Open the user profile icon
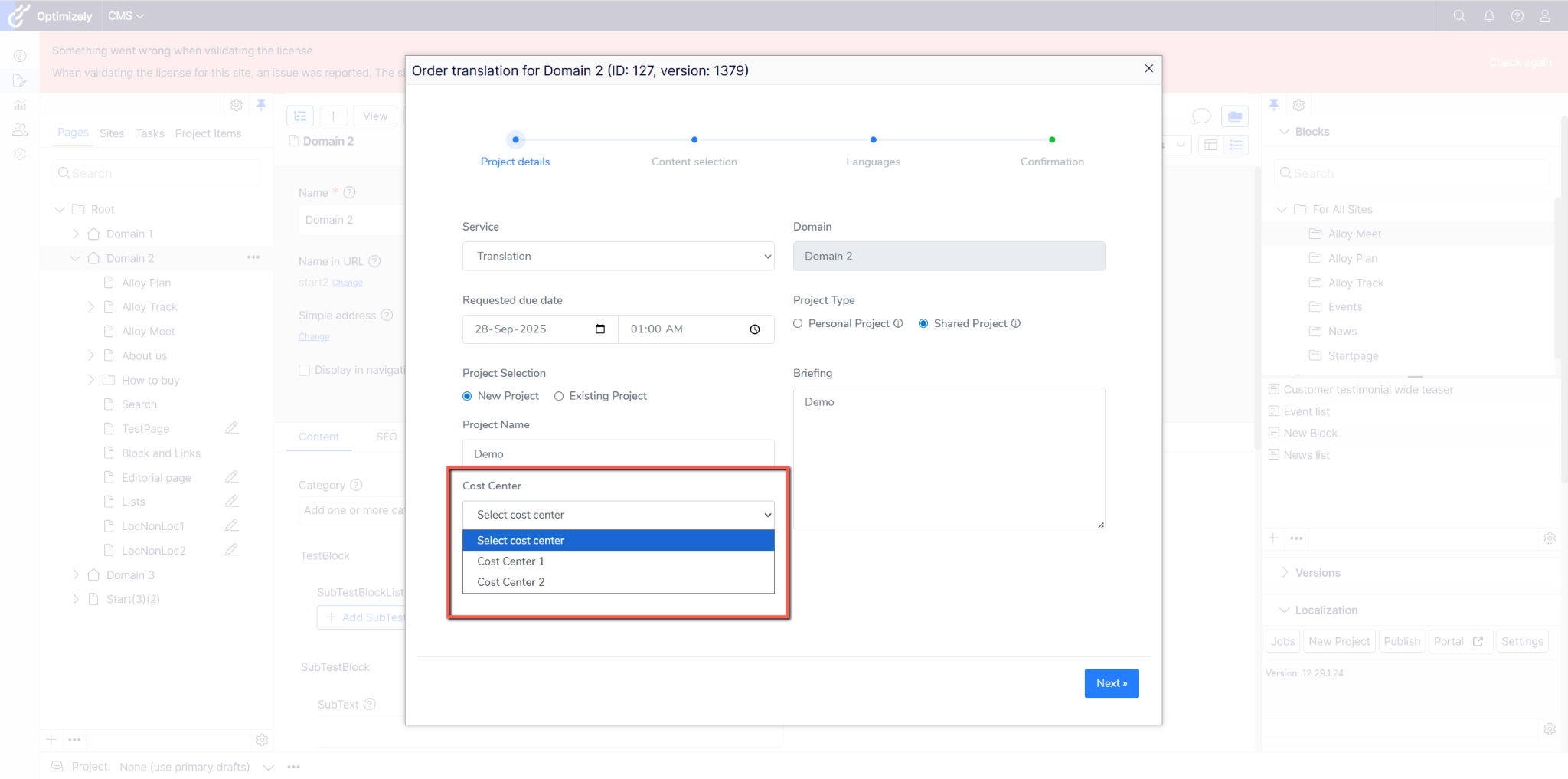The image size is (1568, 779). pos(1545,16)
